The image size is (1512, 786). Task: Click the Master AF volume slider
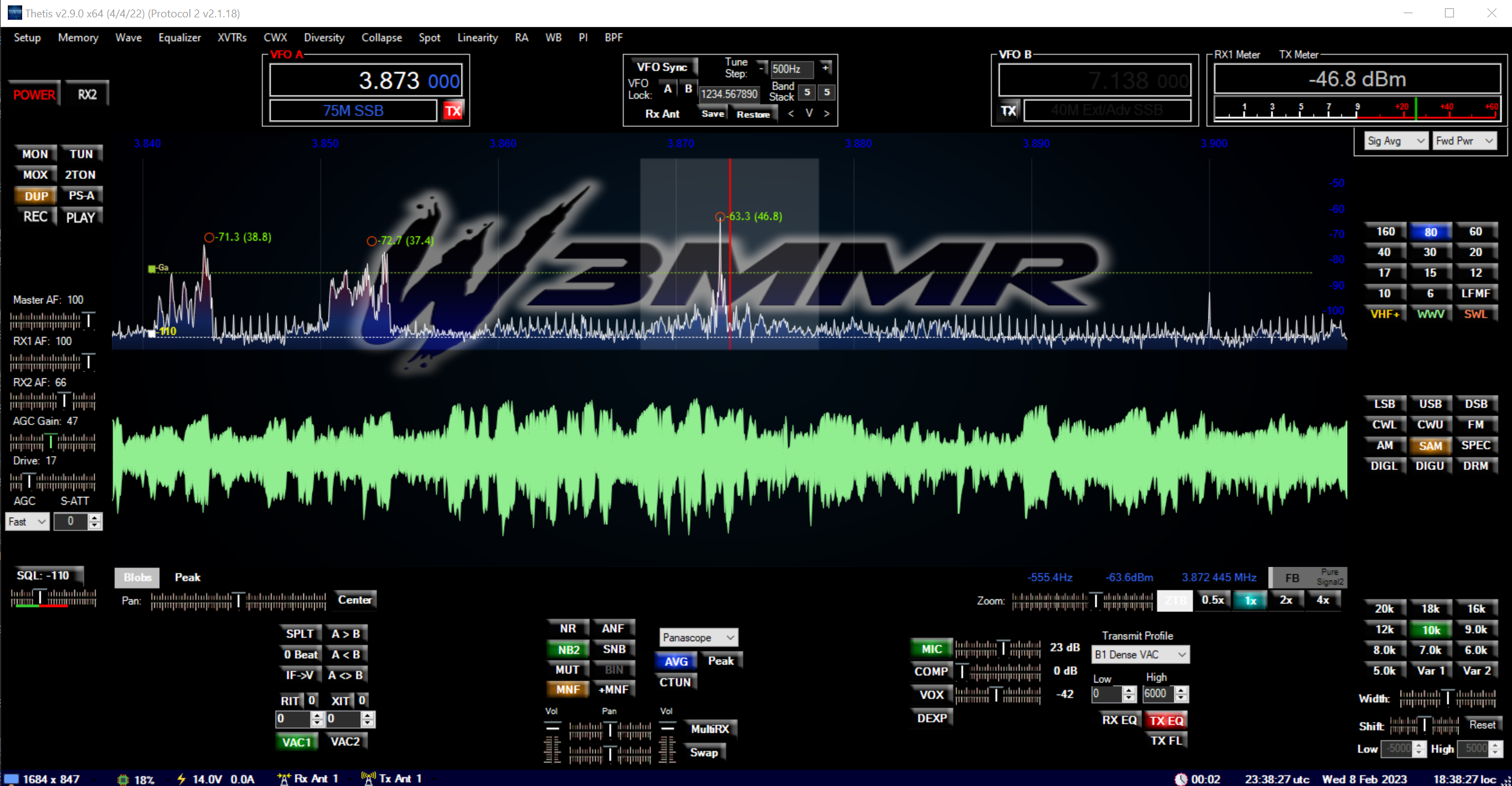53,321
